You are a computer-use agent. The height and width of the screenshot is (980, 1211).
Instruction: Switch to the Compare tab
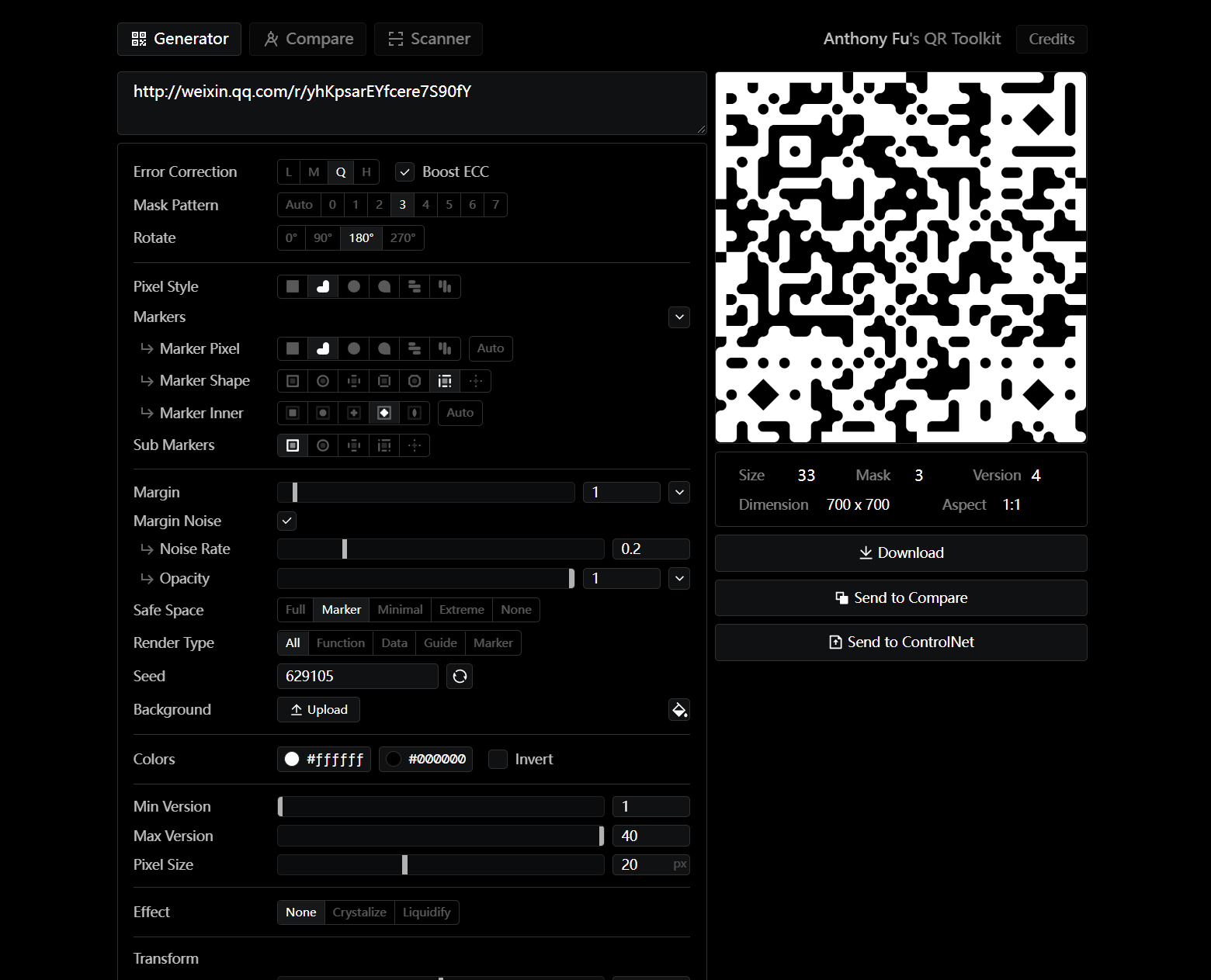tap(308, 39)
